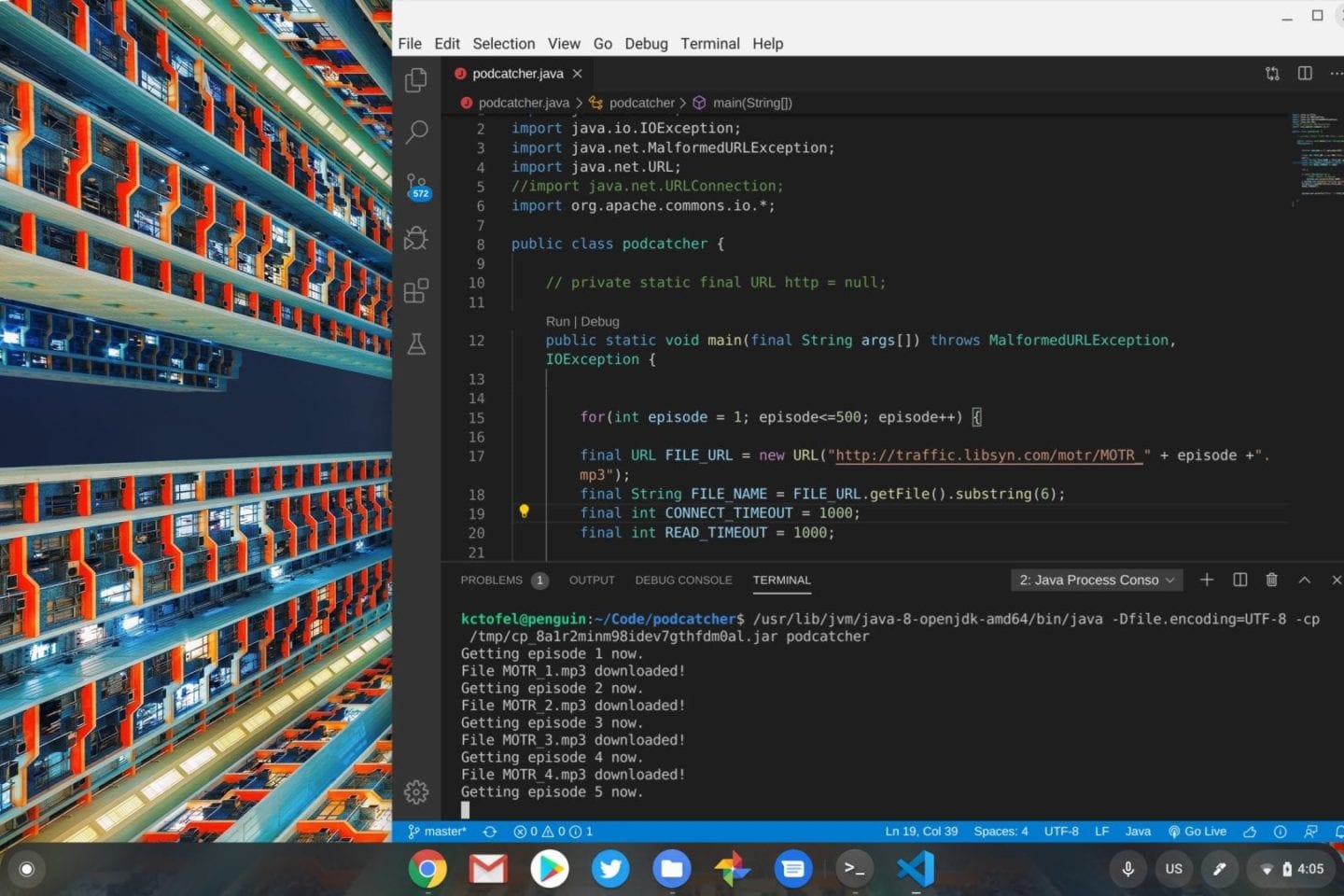Switch to the OUTPUT panel tab
Screen dimensions: 1344x896
[x=592, y=581]
